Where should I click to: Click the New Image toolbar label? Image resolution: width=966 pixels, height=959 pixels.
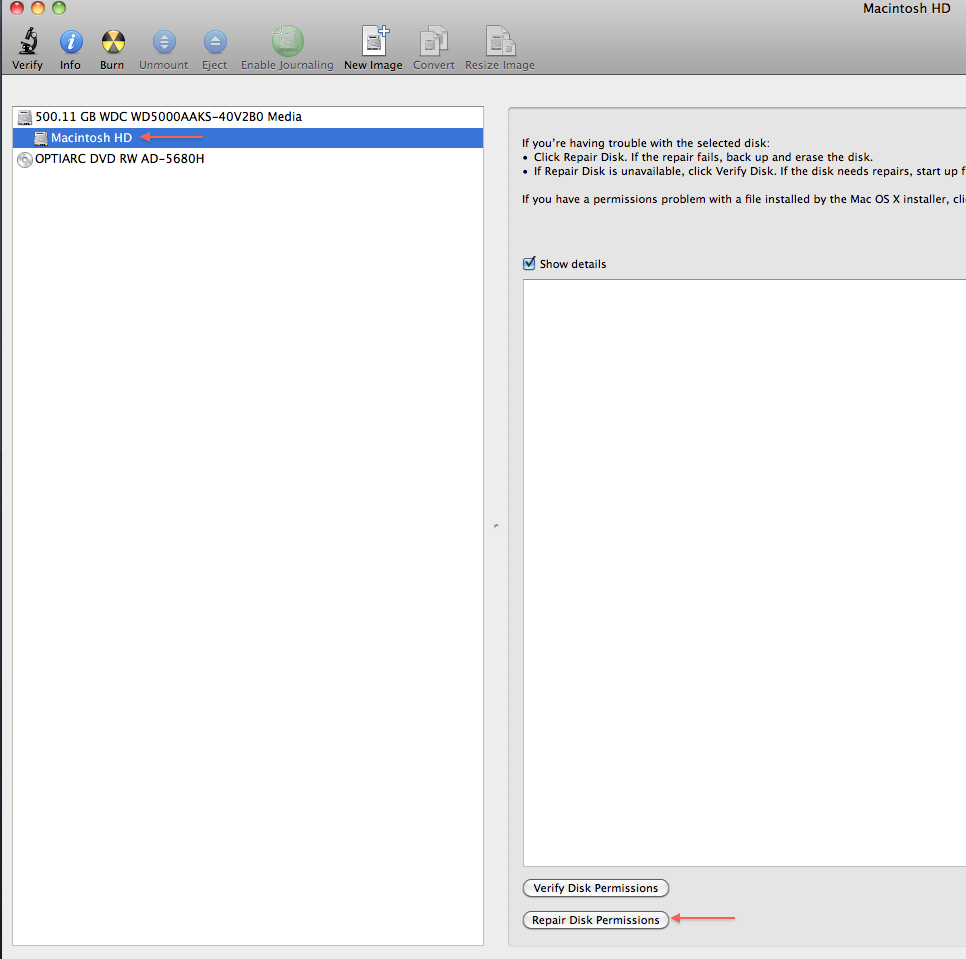[373, 65]
